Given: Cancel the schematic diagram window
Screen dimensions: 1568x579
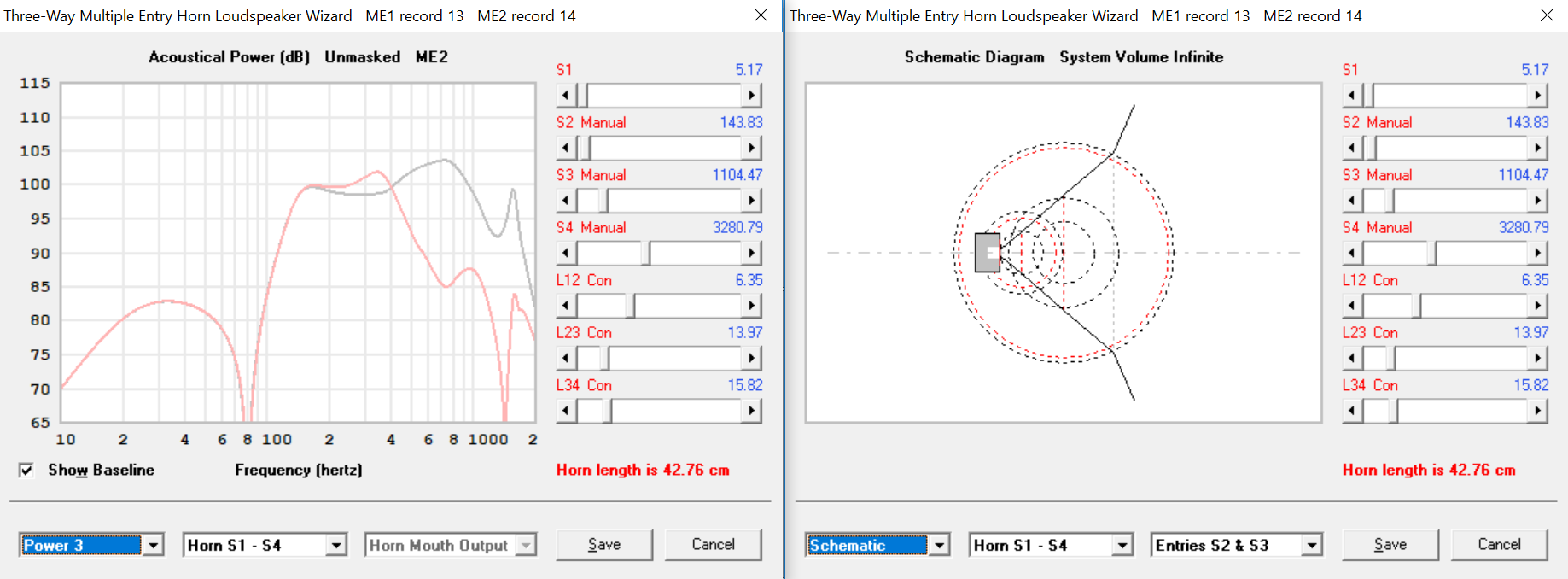Looking at the screenshot, I should pos(1499,545).
